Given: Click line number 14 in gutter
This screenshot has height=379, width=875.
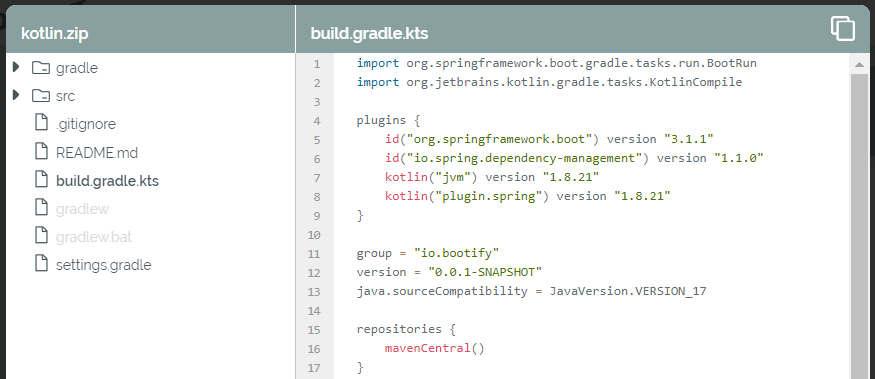Looking at the screenshot, I should (x=315, y=310).
